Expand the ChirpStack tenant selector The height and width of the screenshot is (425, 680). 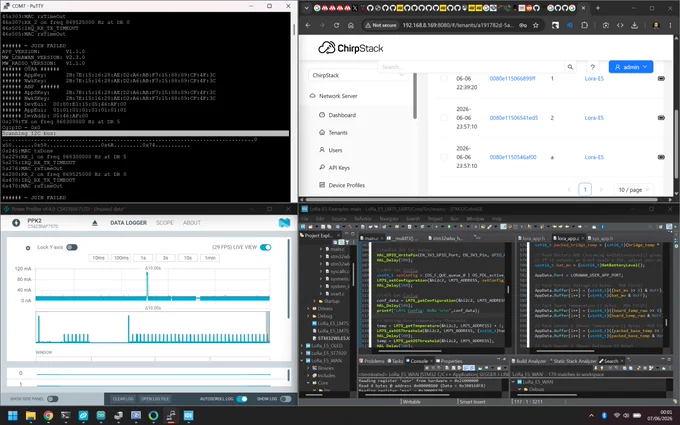point(358,75)
